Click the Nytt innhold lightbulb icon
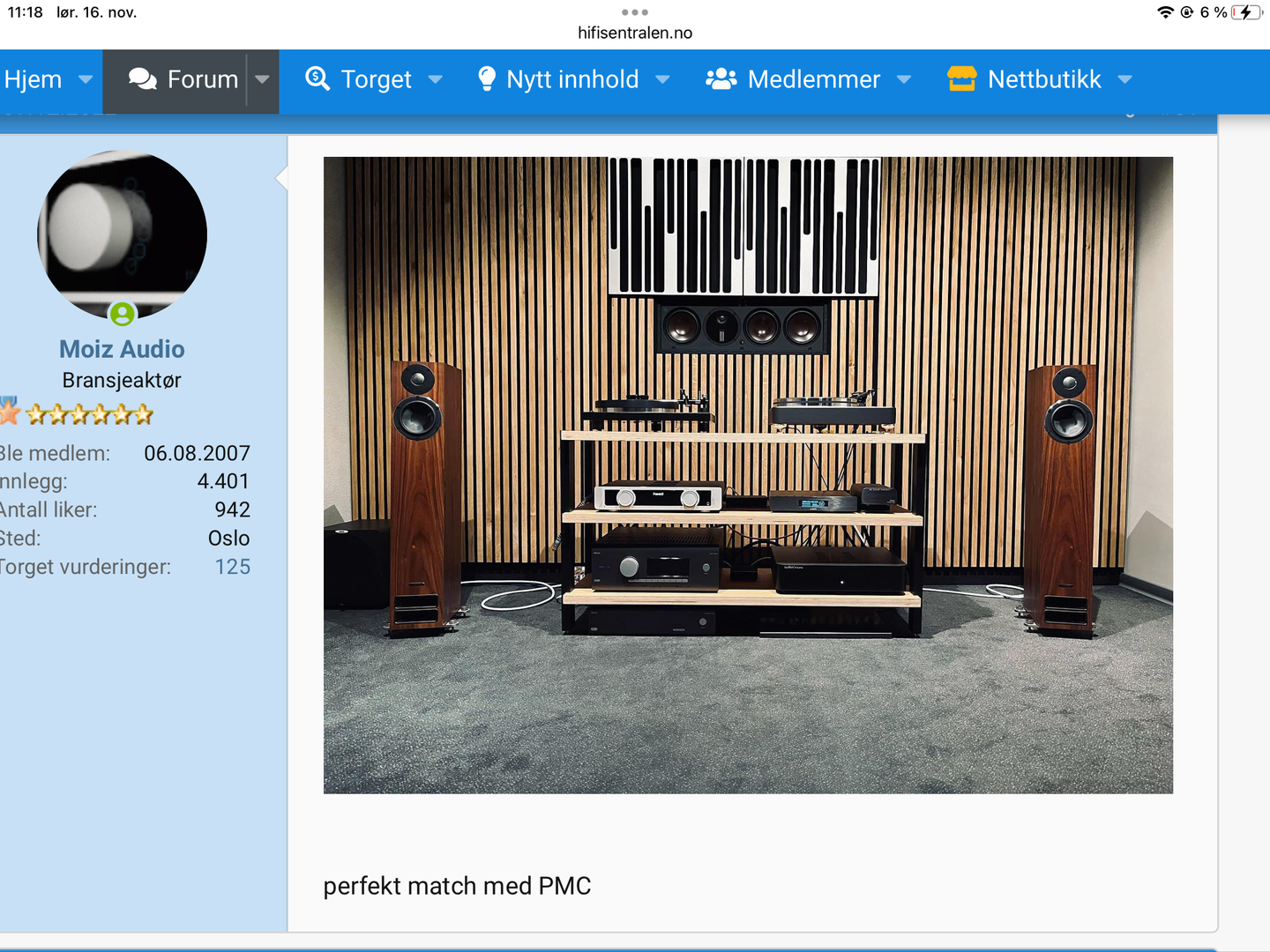 point(486,78)
